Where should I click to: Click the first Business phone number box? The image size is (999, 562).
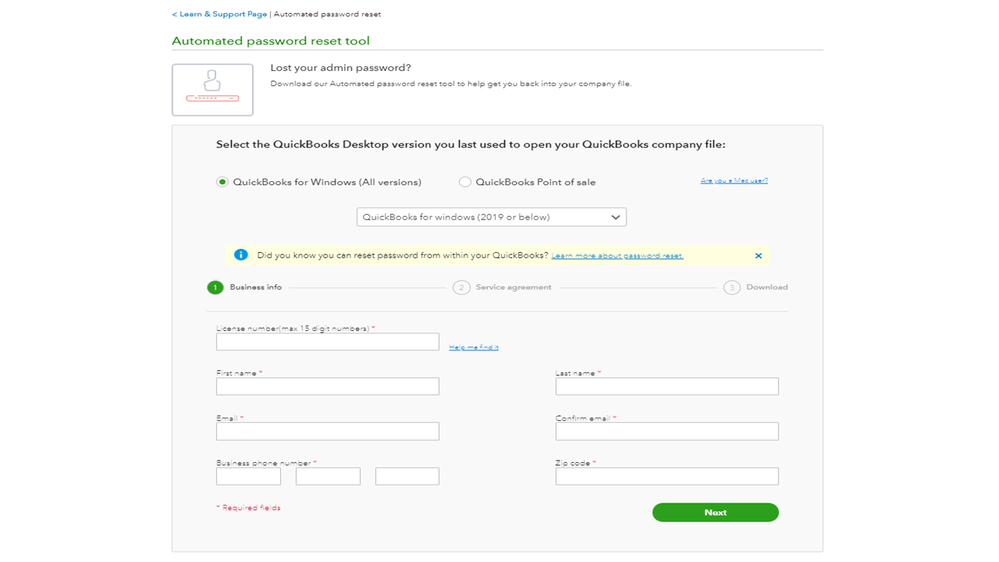248,477
